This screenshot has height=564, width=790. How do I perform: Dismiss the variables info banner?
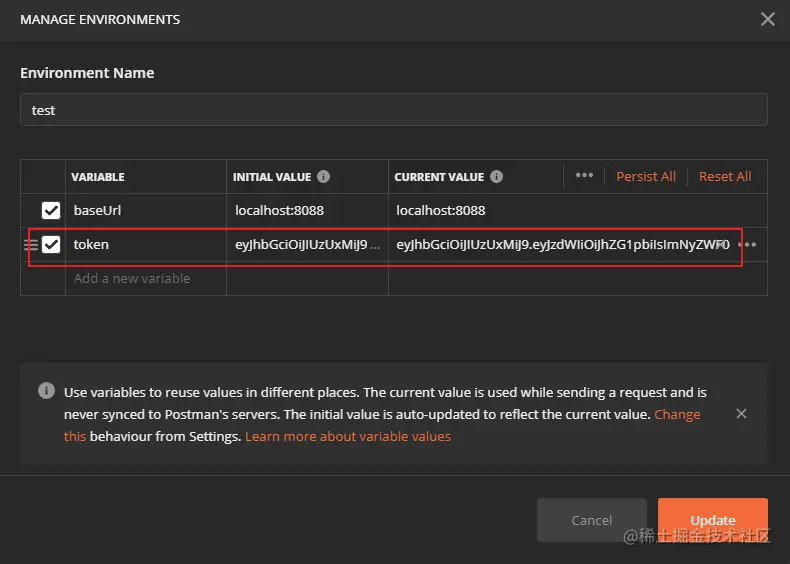coord(741,414)
